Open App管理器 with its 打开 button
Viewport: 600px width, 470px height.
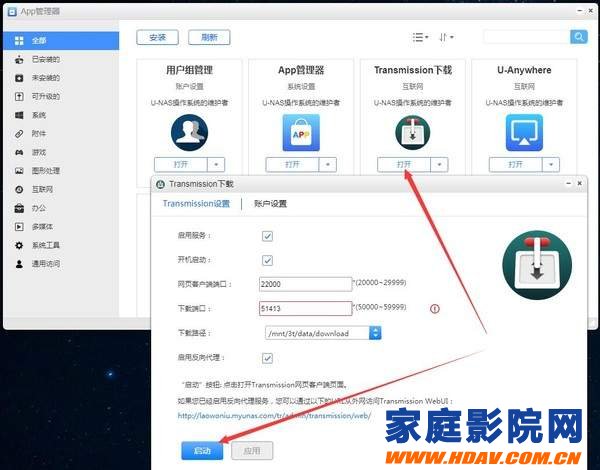tap(292, 165)
